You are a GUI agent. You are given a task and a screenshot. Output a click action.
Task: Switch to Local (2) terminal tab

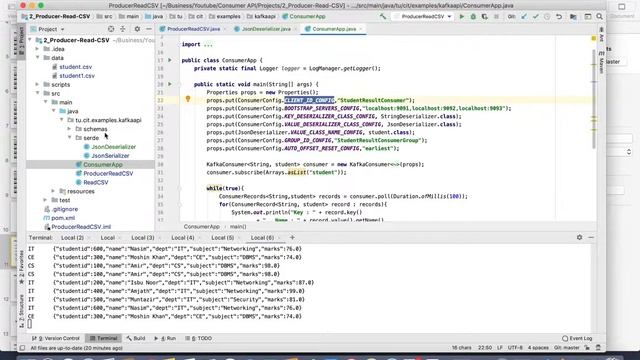click(x=72, y=238)
